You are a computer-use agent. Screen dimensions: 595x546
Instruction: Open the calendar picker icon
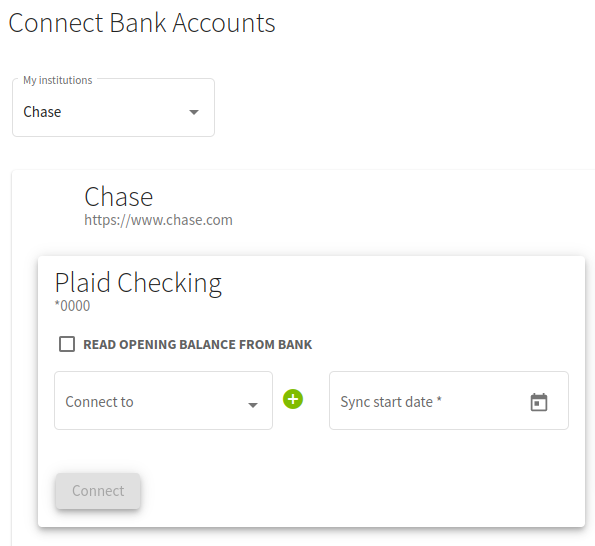(x=538, y=402)
